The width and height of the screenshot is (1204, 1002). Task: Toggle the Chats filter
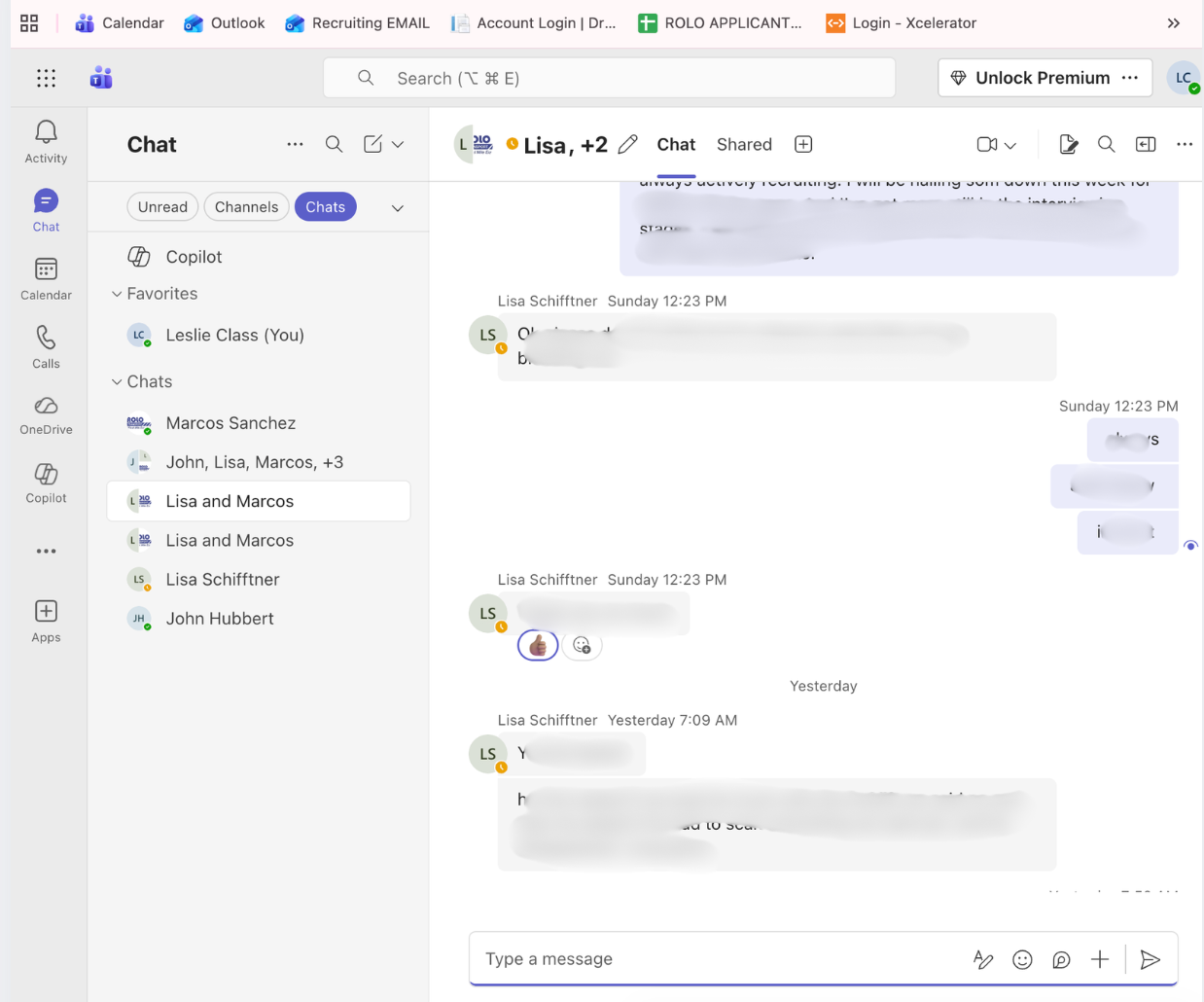click(x=325, y=206)
